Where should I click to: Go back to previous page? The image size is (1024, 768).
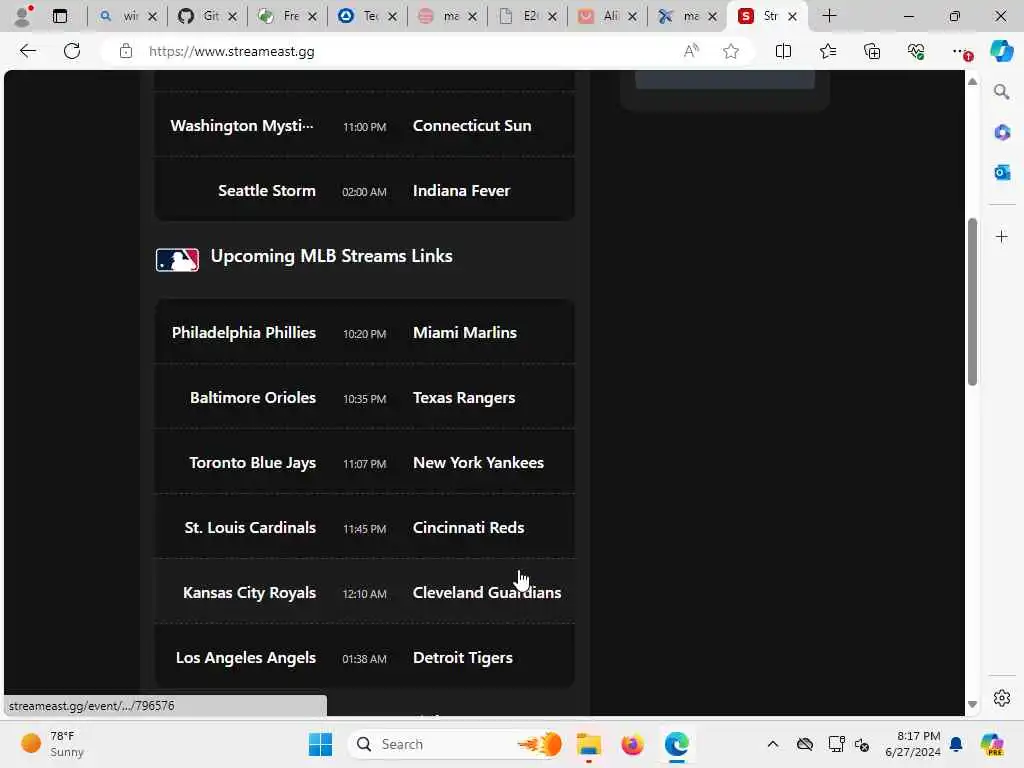27,51
